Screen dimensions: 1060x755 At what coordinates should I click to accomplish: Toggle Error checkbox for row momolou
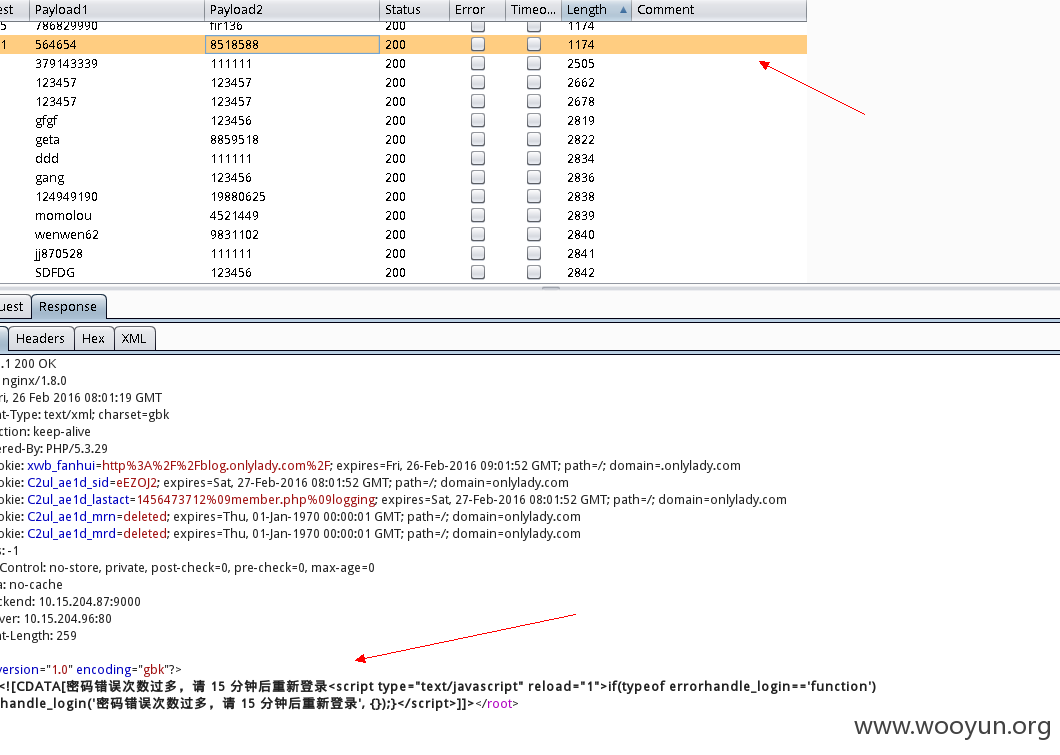click(478, 215)
